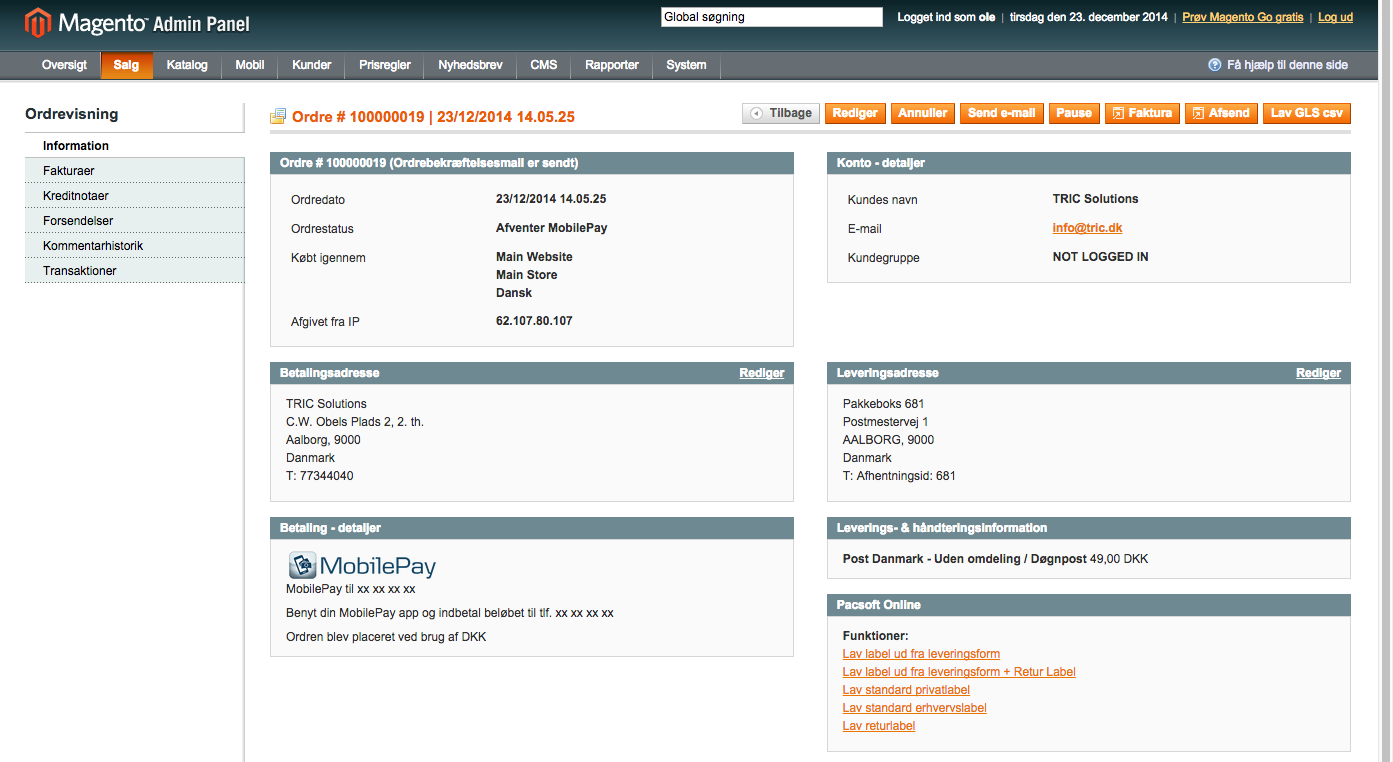Switch to the Fakturaer tab
The width and height of the screenshot is (1393, 762).
tap(69, 171)
